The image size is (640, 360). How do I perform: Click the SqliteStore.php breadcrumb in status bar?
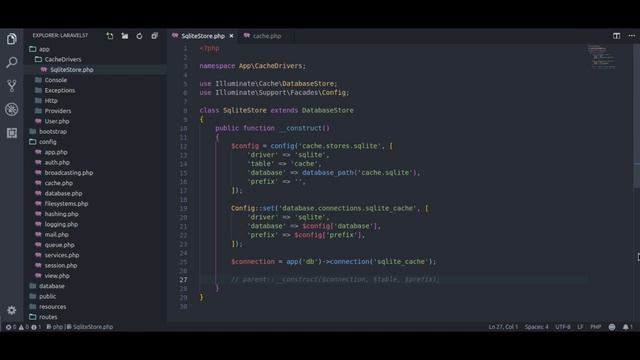(90, 327)
